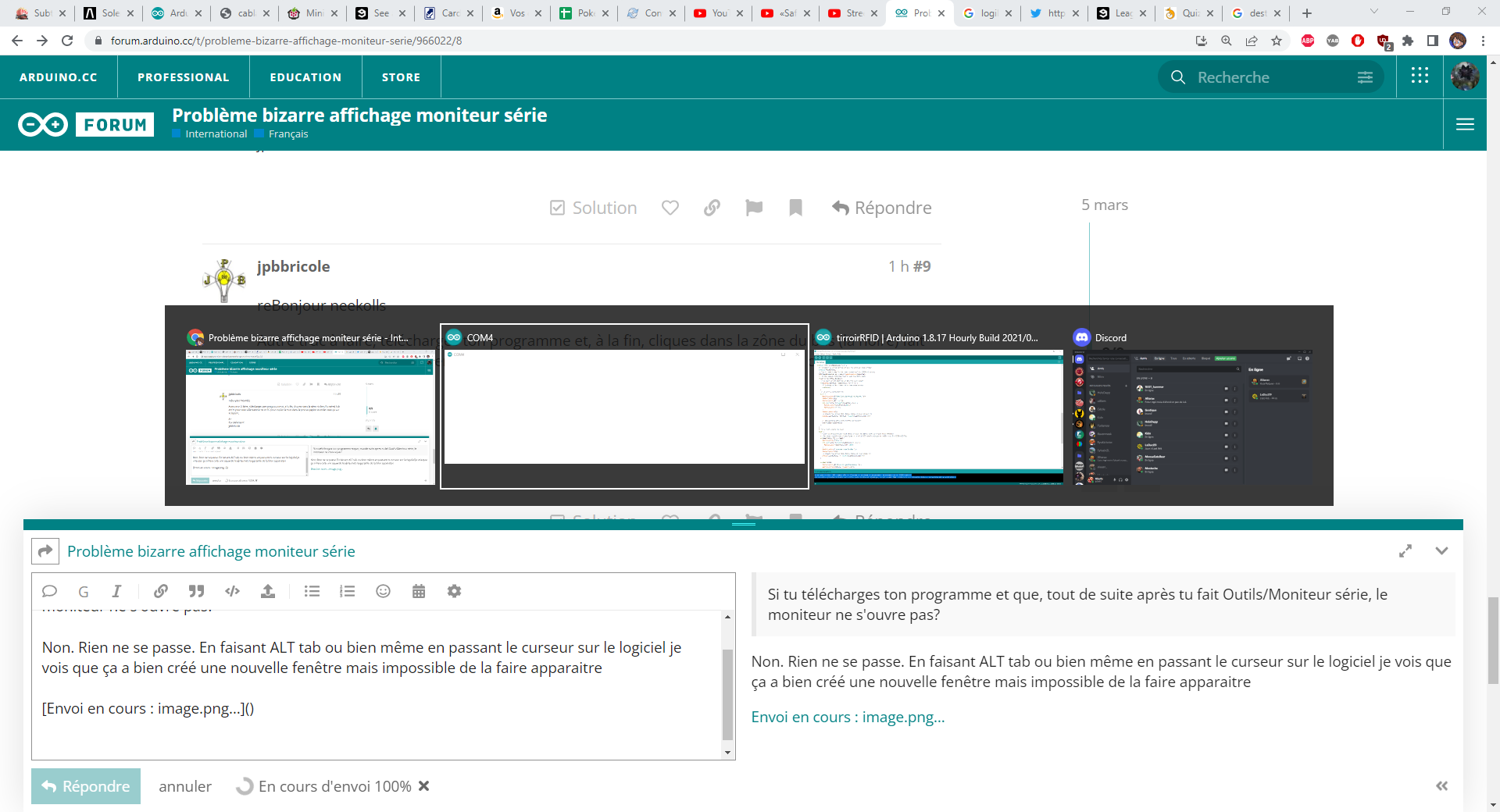Open a new browser tab

[1307, 13]
